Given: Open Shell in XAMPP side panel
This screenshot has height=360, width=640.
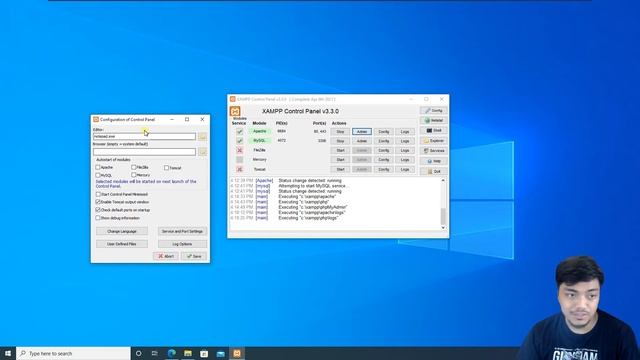Looking at the screenshot, I should (x=433, y=131).
